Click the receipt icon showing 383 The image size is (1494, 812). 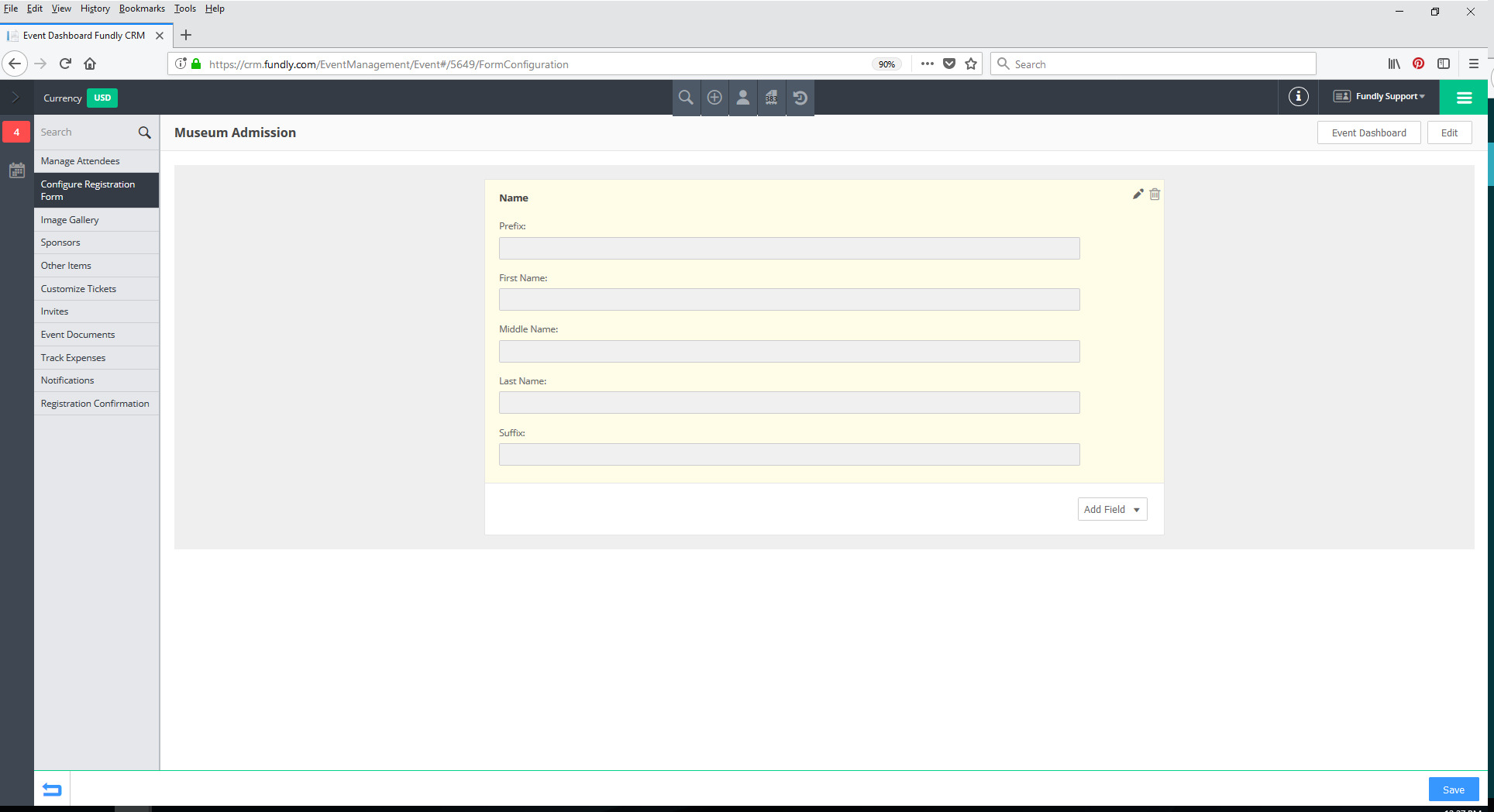(x=772, y=98)
